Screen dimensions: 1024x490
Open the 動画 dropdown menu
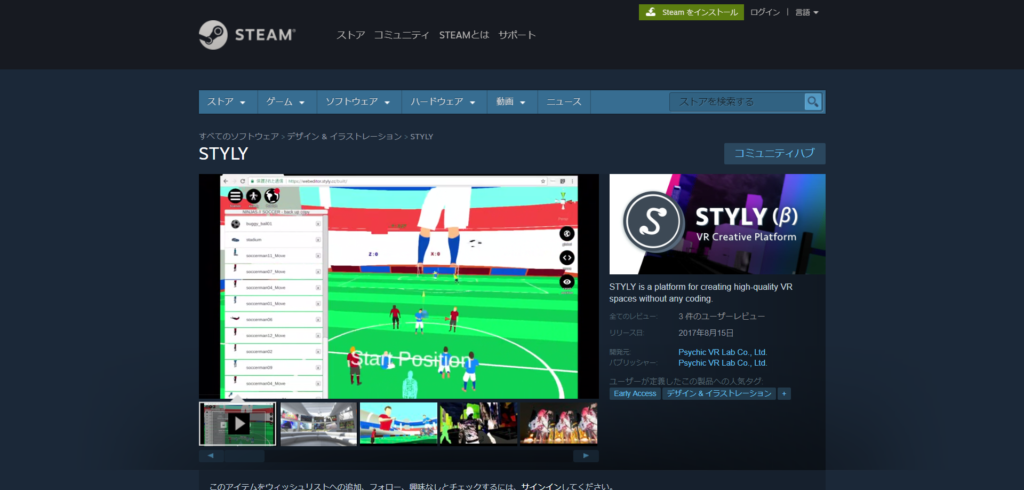coord(511,102)
